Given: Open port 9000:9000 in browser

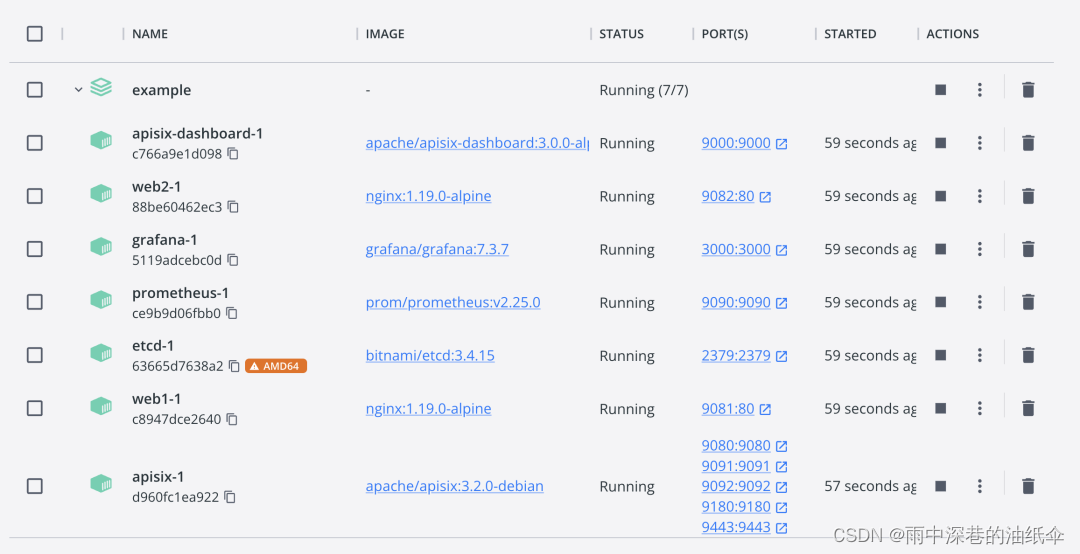Looking at the screenshot, I should pyautogui.click(x=744, y=143).
